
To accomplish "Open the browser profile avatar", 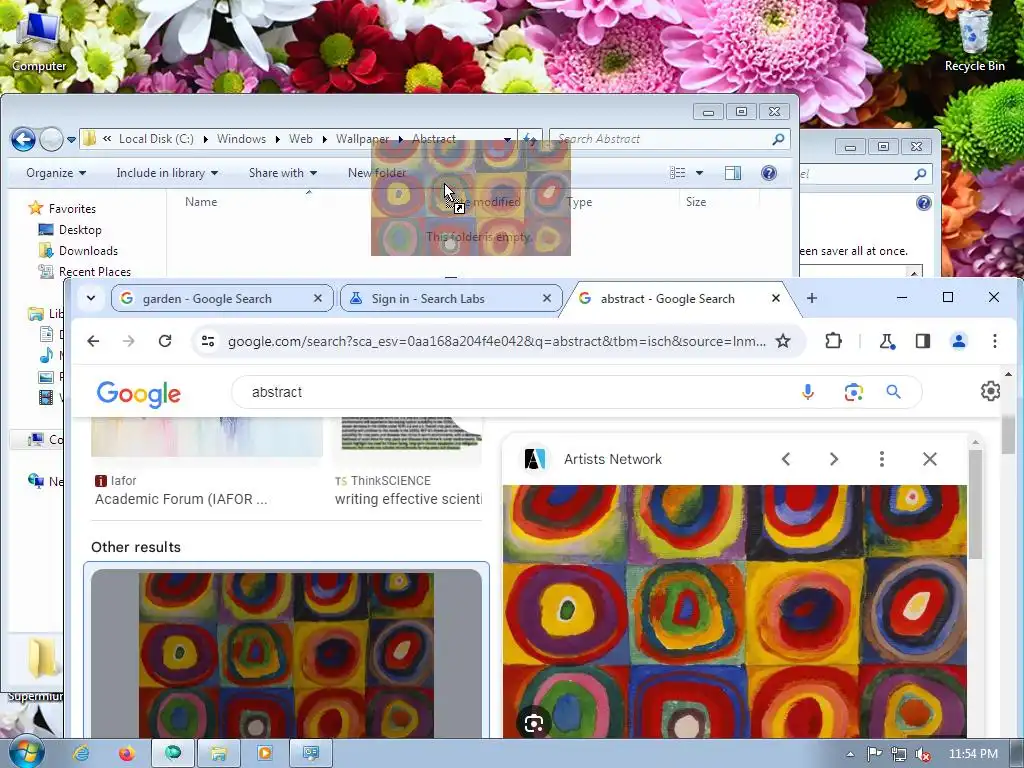I will point(959,341).
